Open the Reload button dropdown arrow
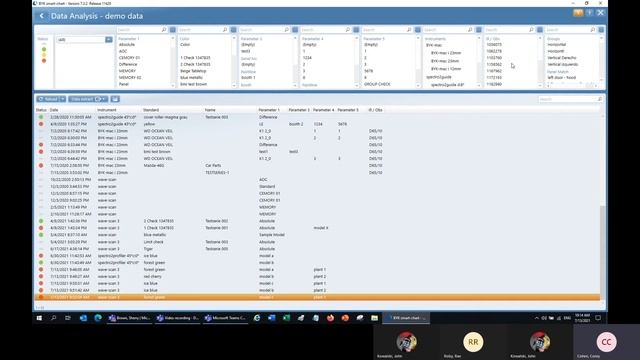This screenshot has width=640, height=360. pyautogui.click(x=62, y=99)
